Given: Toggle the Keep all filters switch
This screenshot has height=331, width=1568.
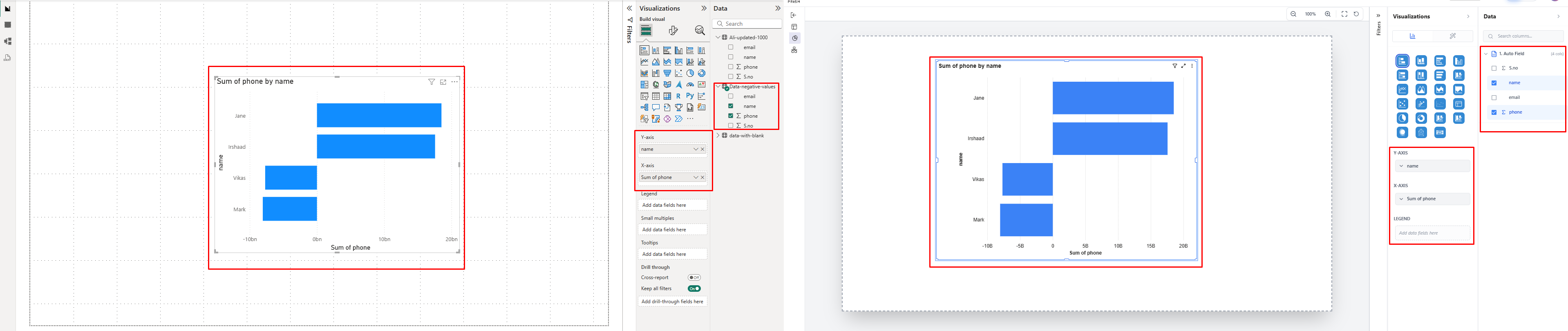Looking at the screenshot, I should (694, 289).
